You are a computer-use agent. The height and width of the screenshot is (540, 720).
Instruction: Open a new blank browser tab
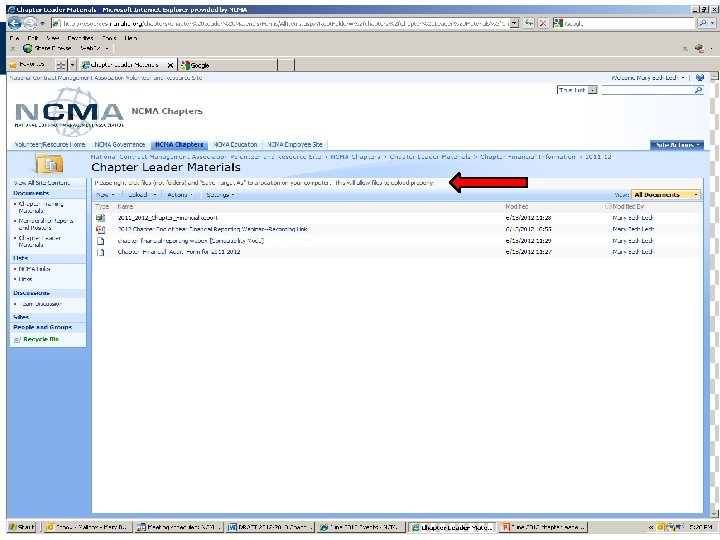(x=286, y=65)
